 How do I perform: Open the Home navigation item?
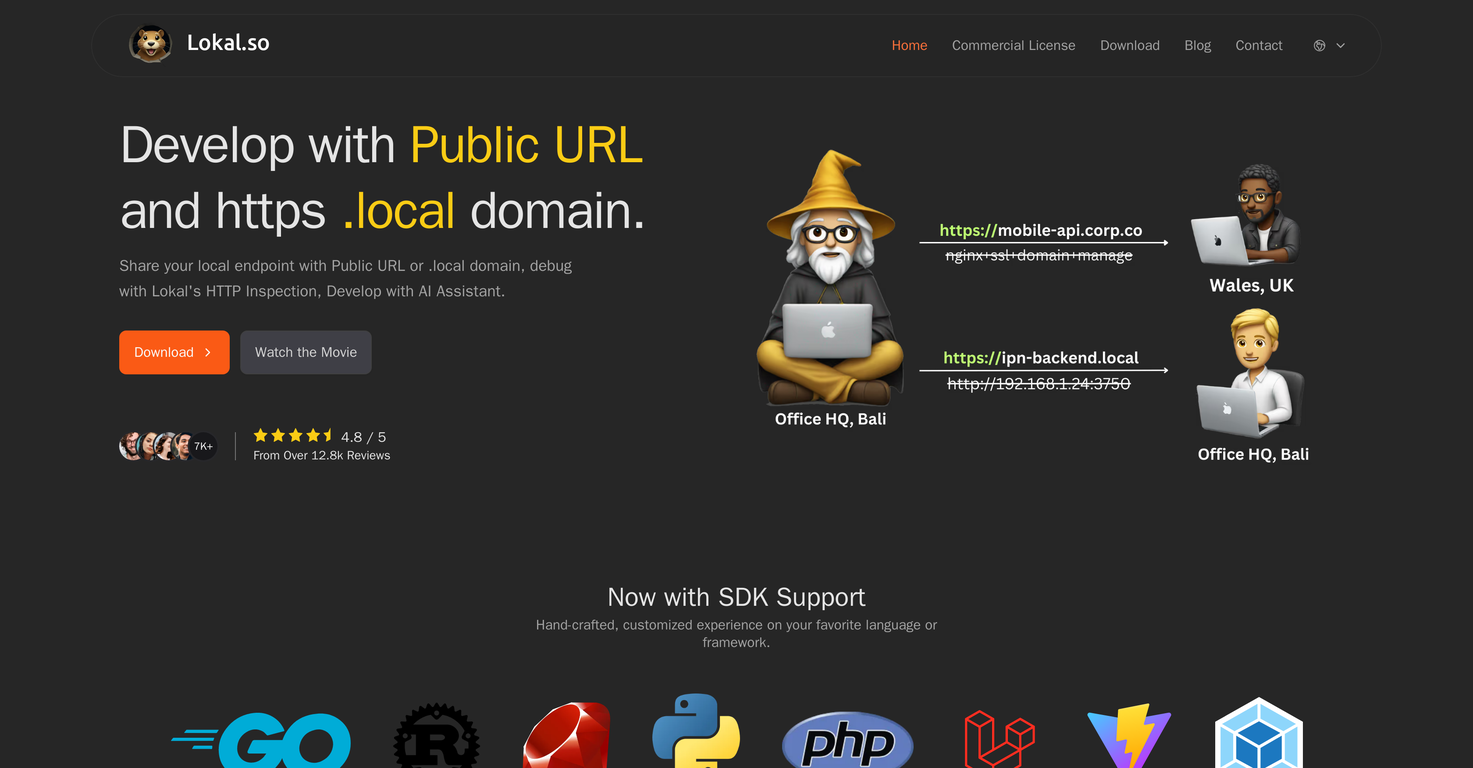[909, 45]
